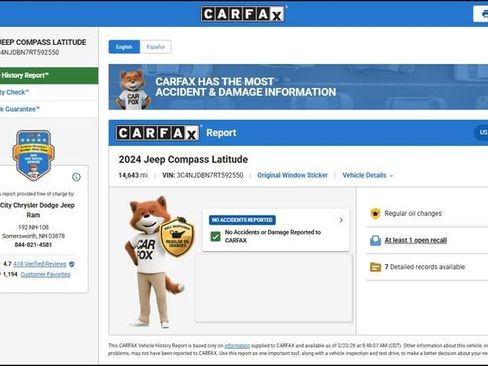The height and width of the screenshot is (366, 488).
Task: Click the City Chrysler Dodge Jeep Ram dealer name
Action: tap(37, 210)
